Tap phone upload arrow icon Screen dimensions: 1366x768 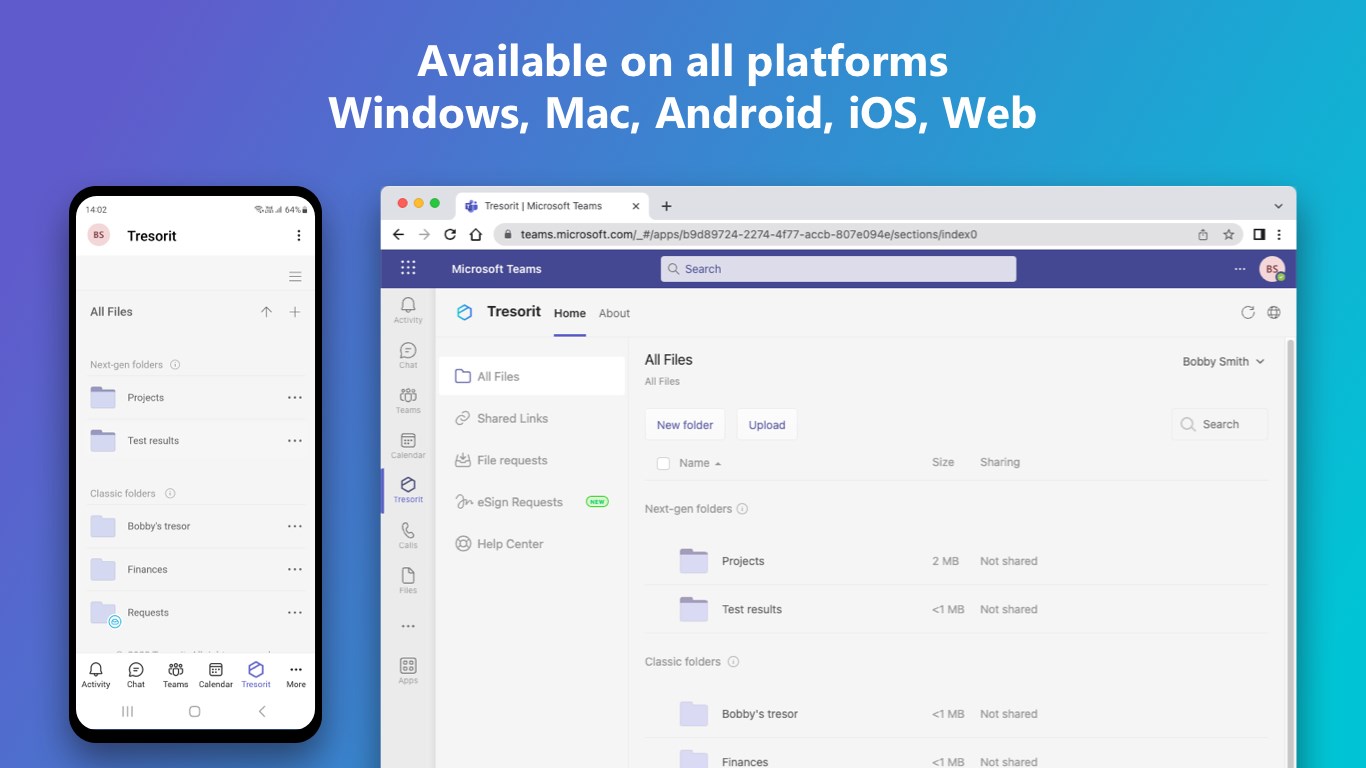[266, 312]
